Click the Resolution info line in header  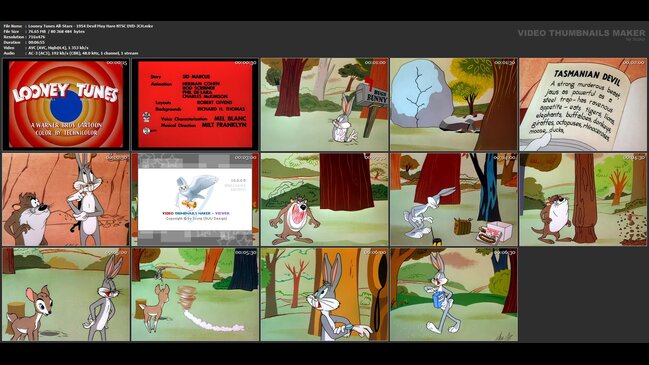[24, 37]
